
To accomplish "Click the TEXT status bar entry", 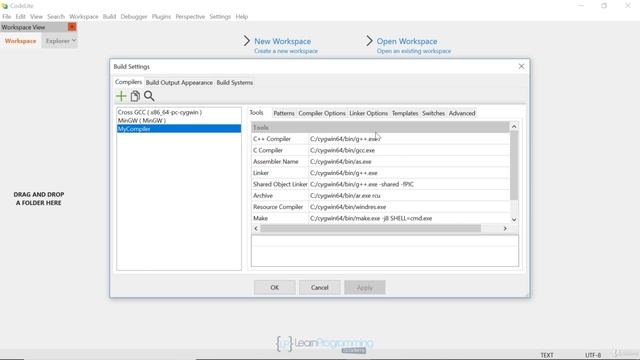I will point(547,355).
